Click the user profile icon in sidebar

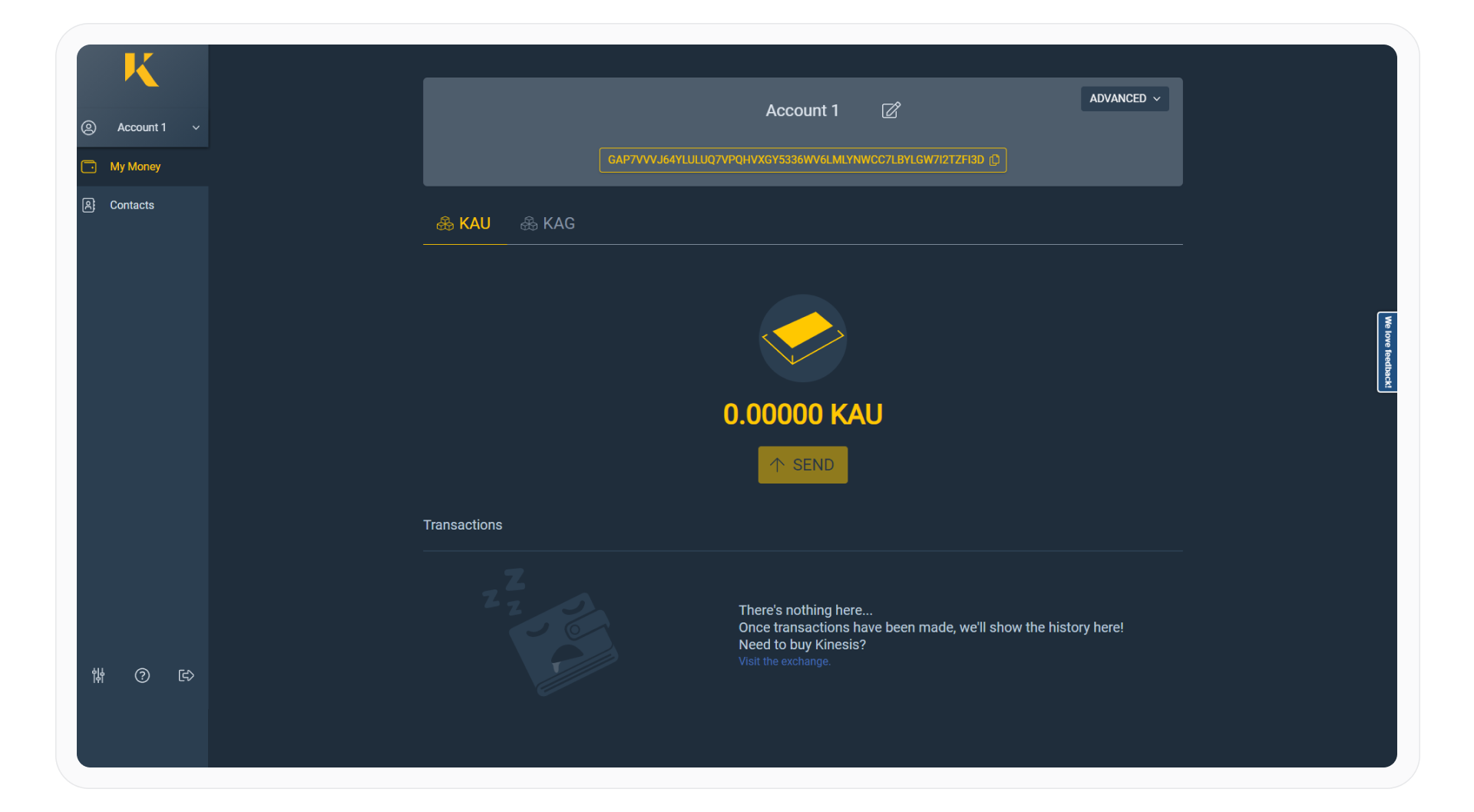[89, 127]
